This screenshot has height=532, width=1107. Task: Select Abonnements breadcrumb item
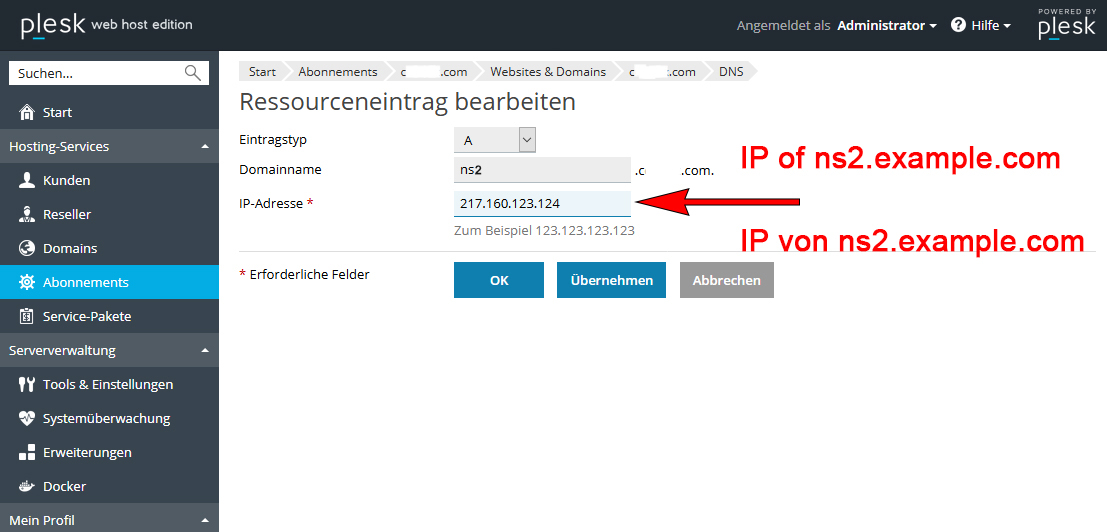pos(337,72)
